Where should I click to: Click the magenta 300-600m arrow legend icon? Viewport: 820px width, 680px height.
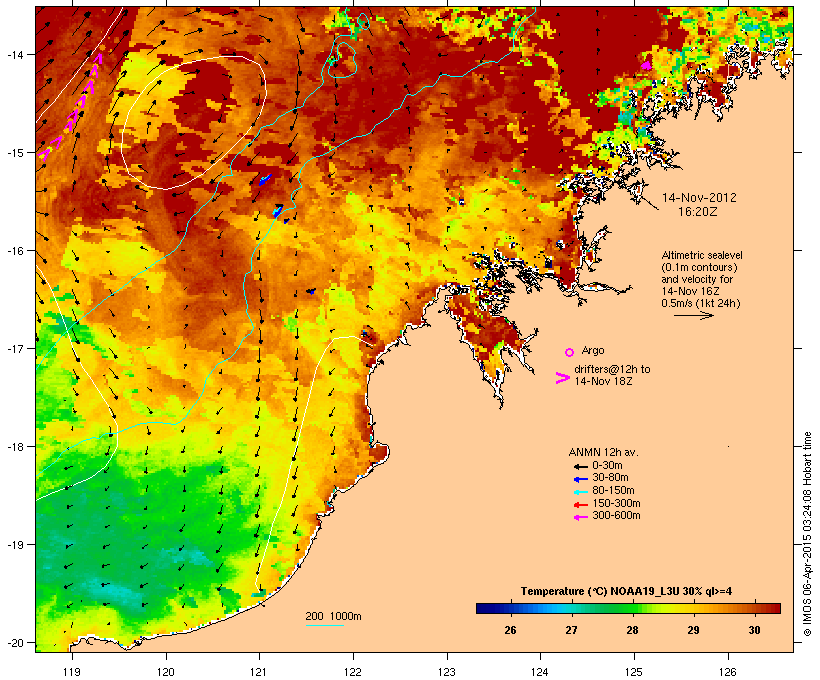[x=580, y=517]
